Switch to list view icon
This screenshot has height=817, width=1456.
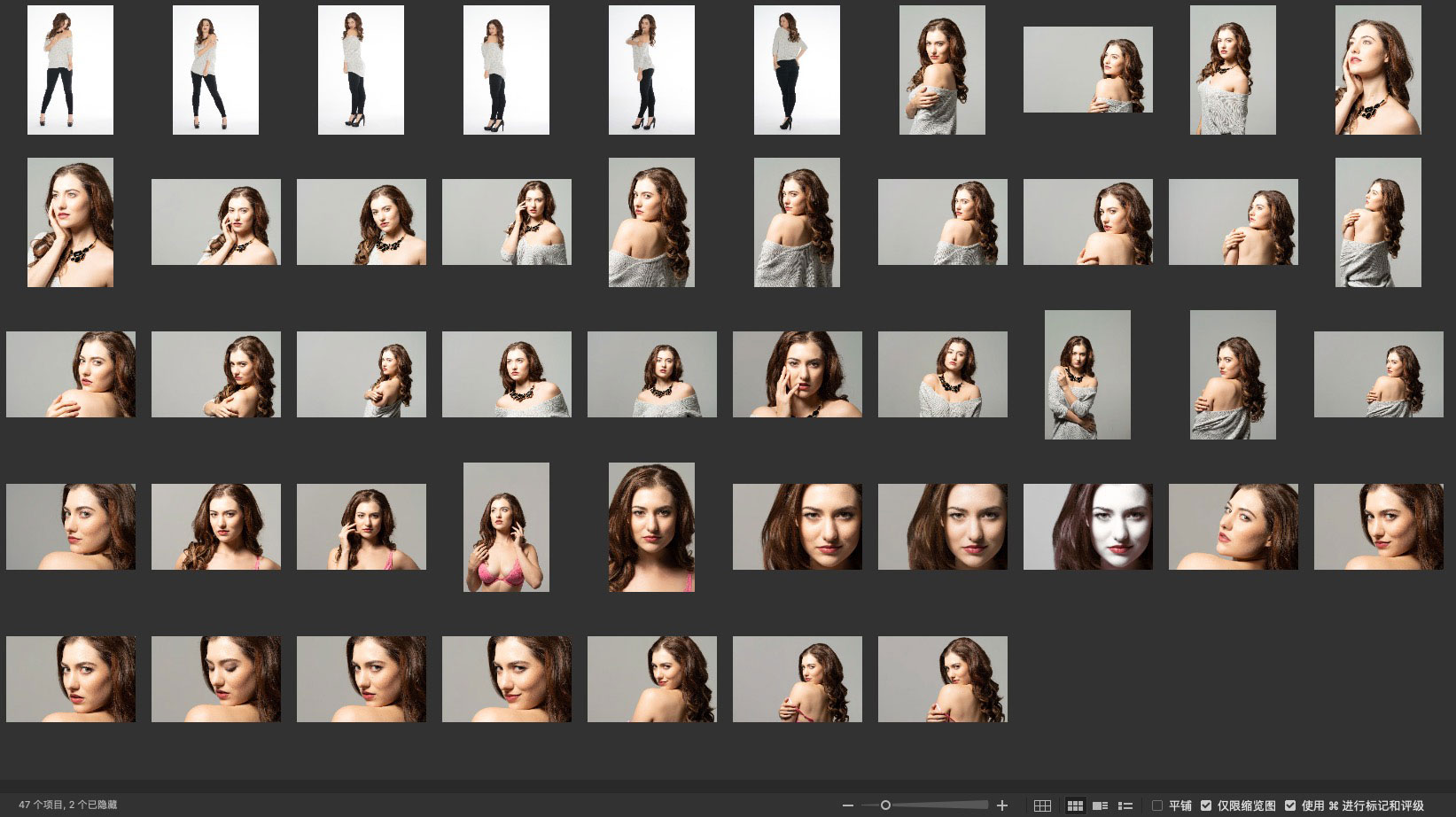[1125, 805]
